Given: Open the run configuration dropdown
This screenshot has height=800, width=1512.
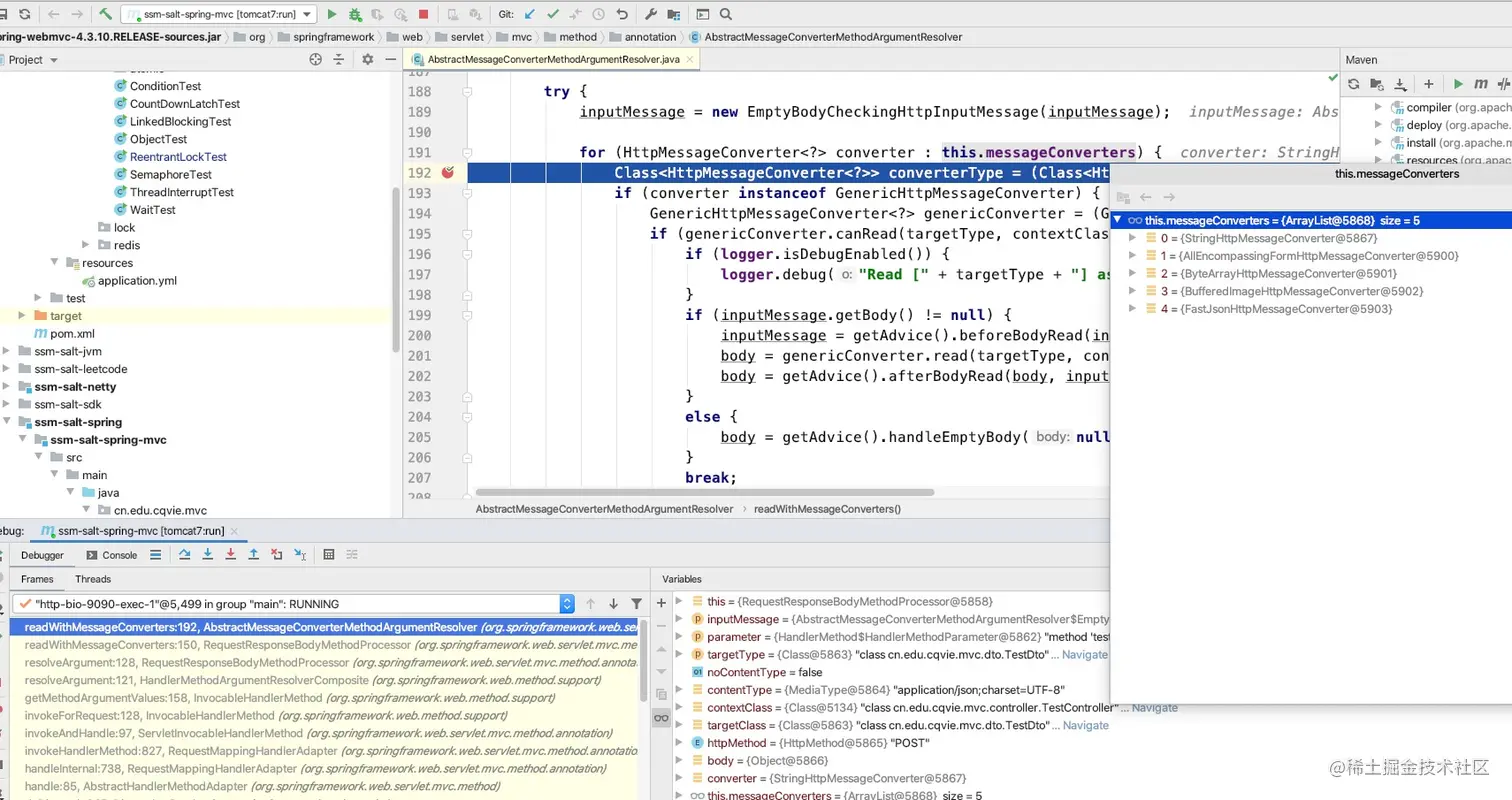Looking at the screenshot, I should point(306,14).
